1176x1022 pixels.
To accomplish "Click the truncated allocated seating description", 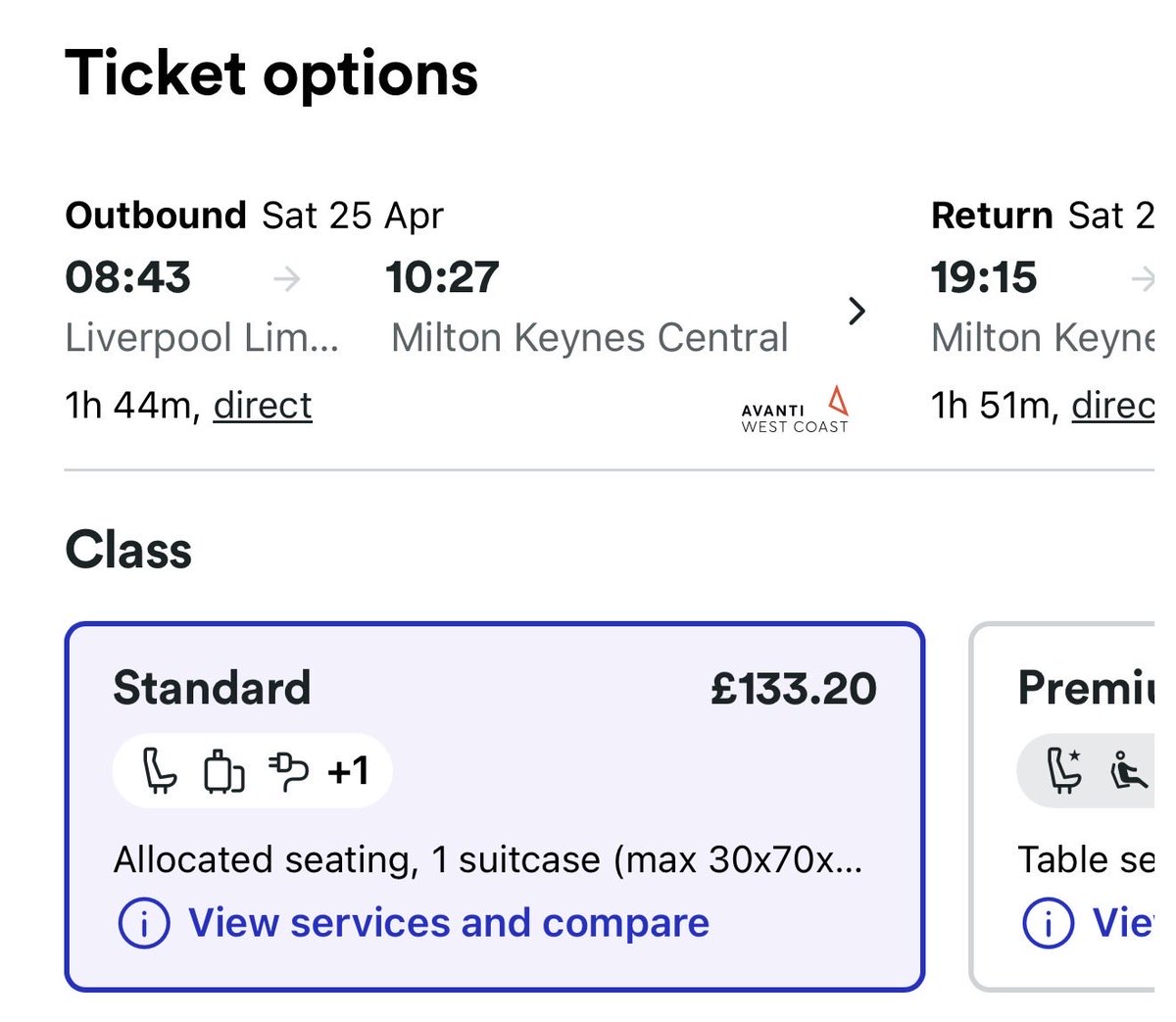I will coord(488,859).
